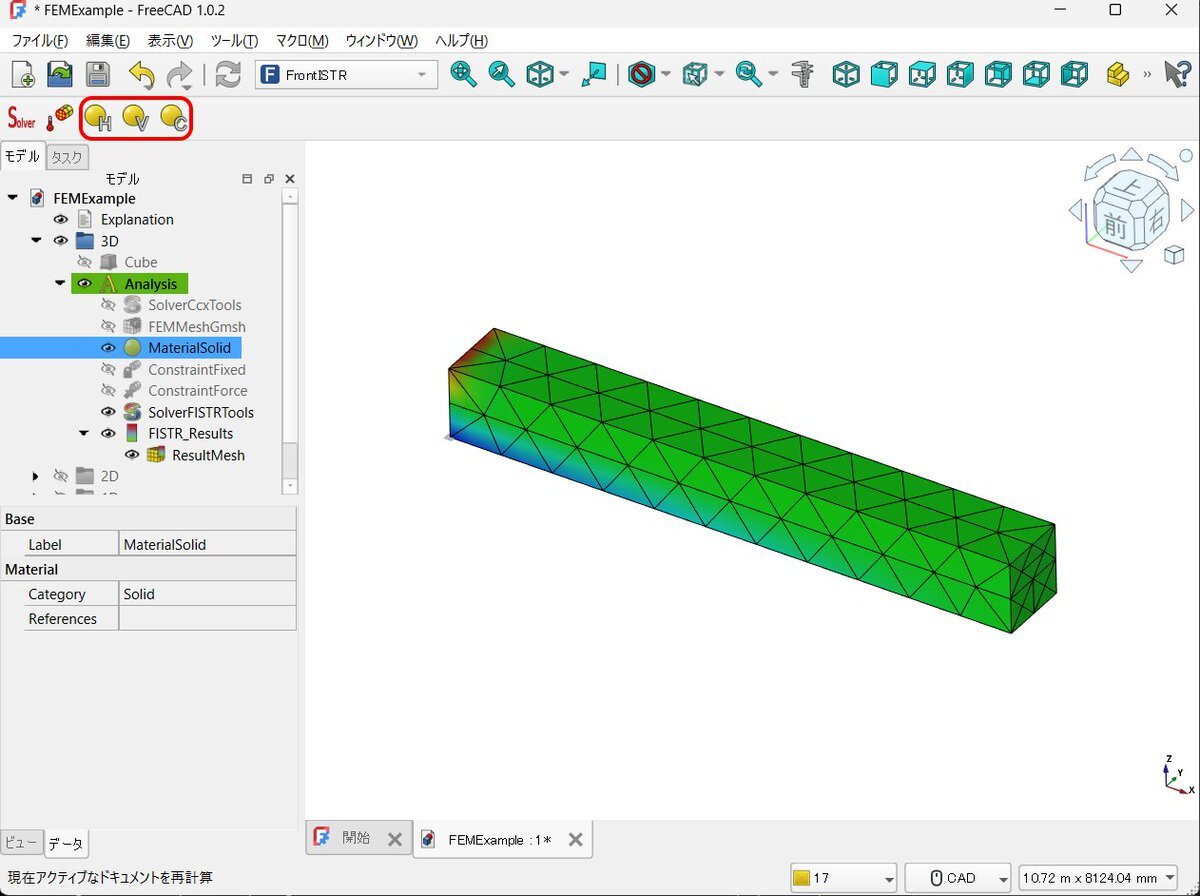Toggle visibility of ResultMesh

coord(132,455)
